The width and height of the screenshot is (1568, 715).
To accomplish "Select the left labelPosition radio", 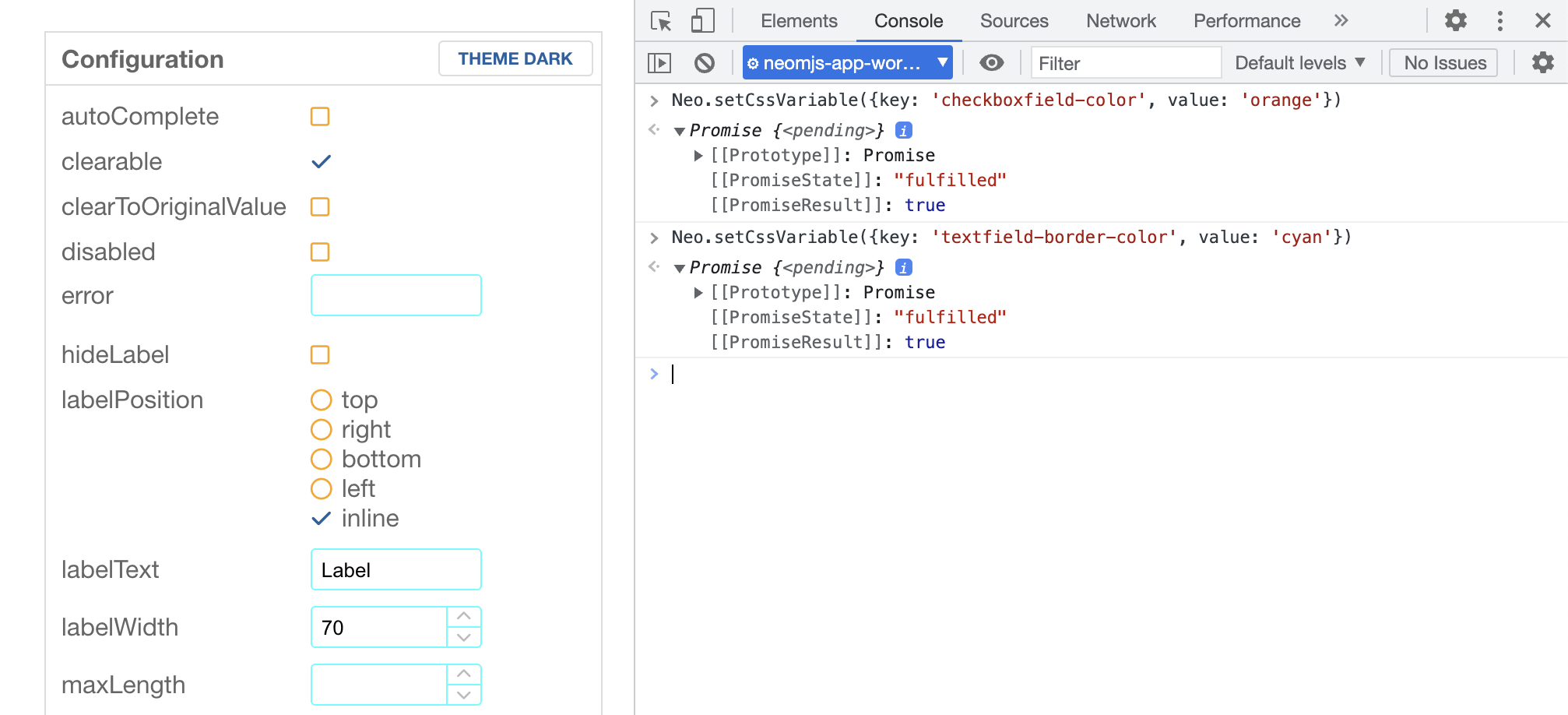I will (x=321, y=489).
